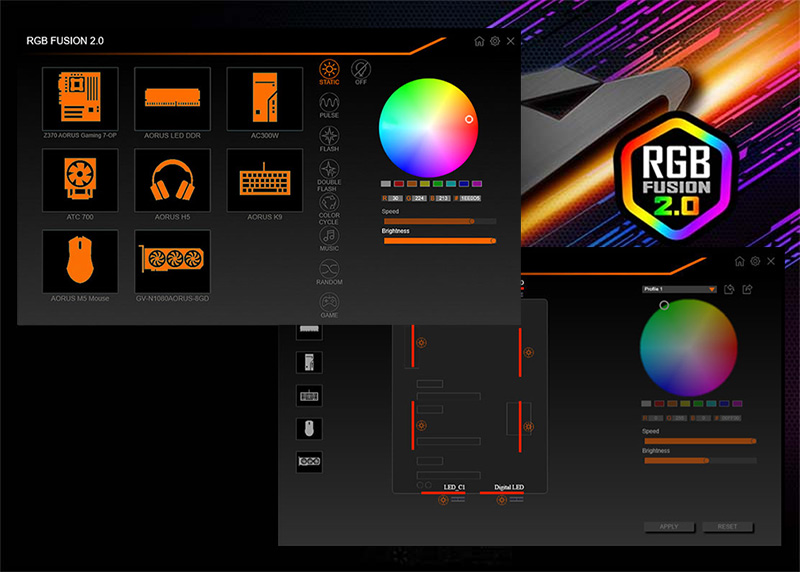Image resolution: width=800 pixels, height=572 pixels.
Task: Set Speed slider in back motherboard window
Action: click(x=700, y=441)
